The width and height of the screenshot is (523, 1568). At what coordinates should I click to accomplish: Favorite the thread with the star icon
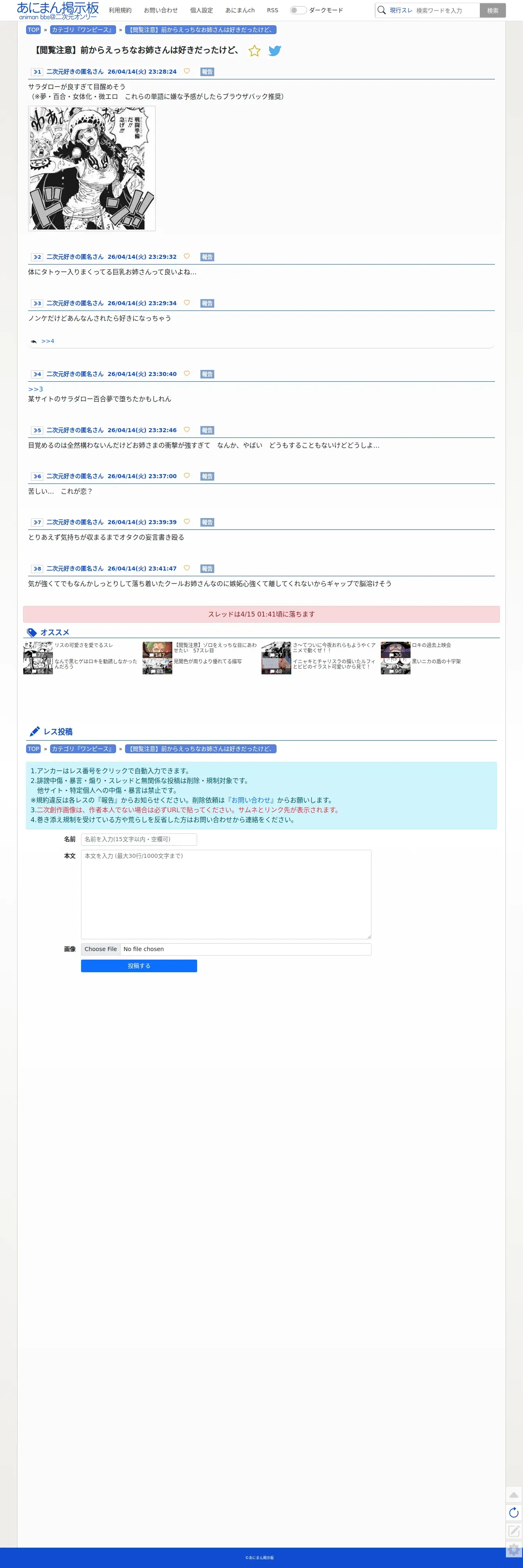pyautogui.click(x=254, y=51)
